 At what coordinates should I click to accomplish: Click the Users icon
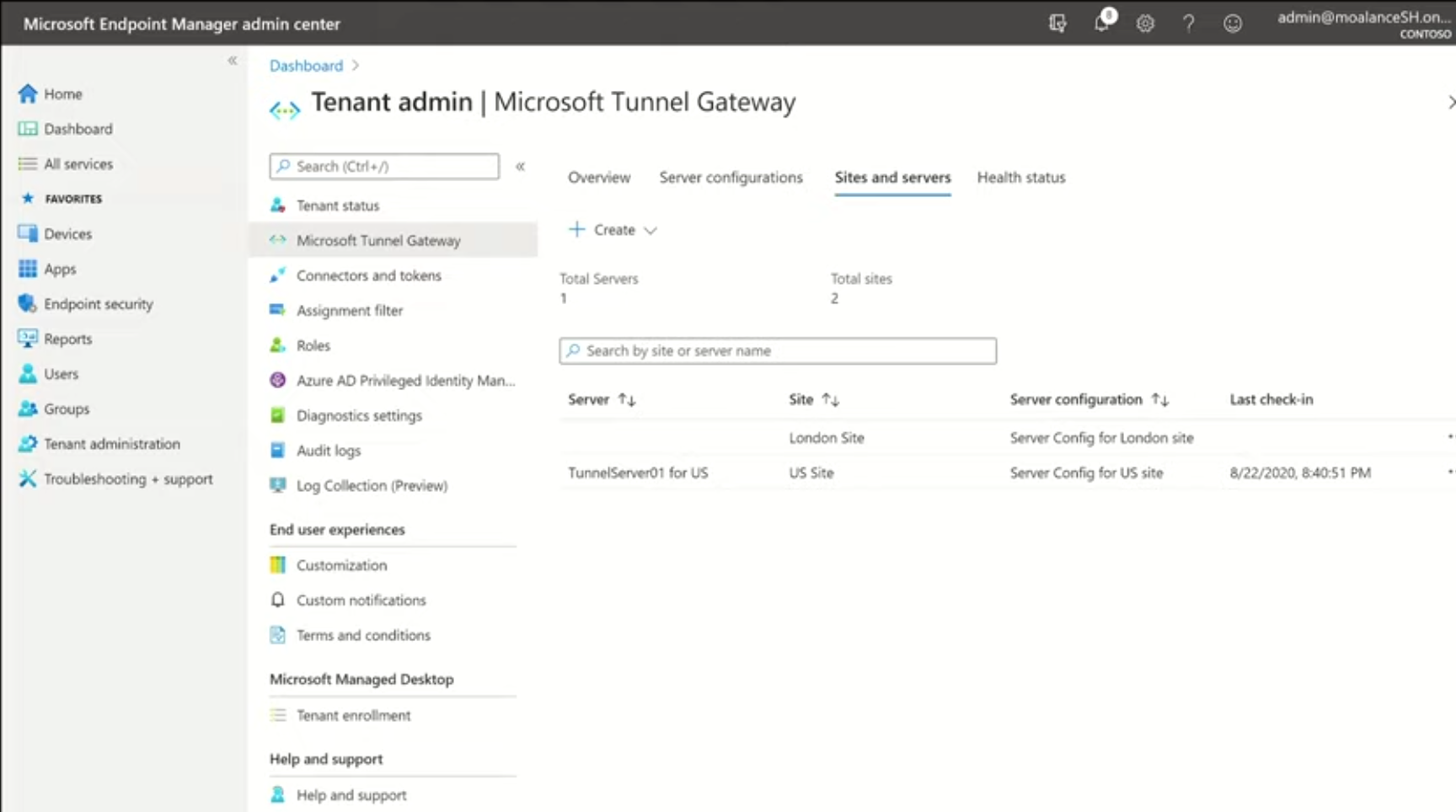point(28,373)
